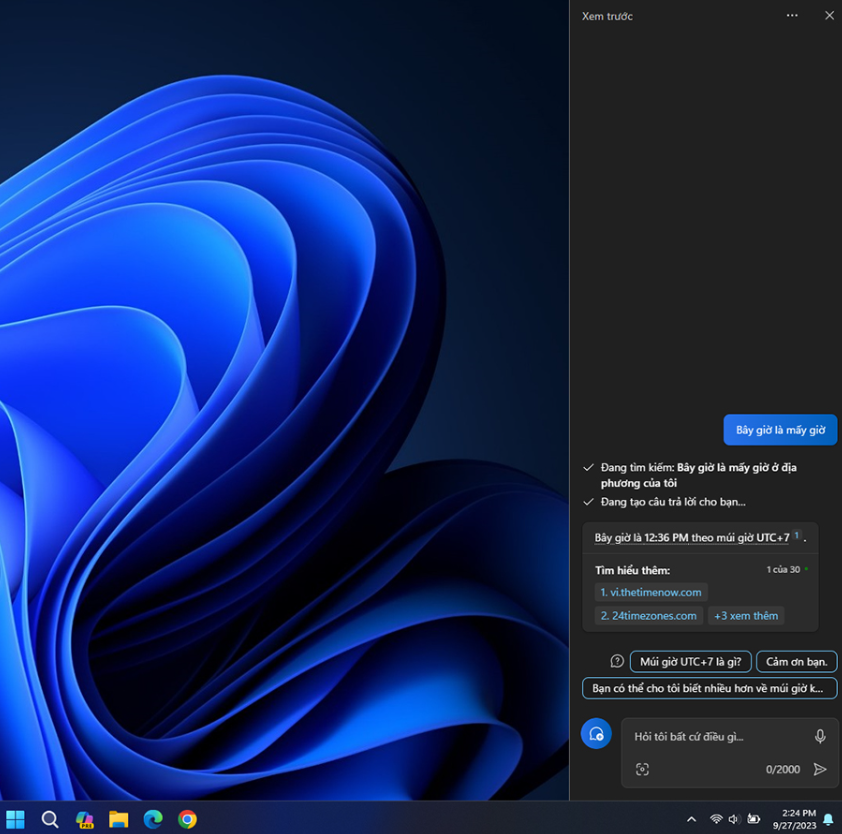
Task: Open taskbar Search
Action: (50, 819)
